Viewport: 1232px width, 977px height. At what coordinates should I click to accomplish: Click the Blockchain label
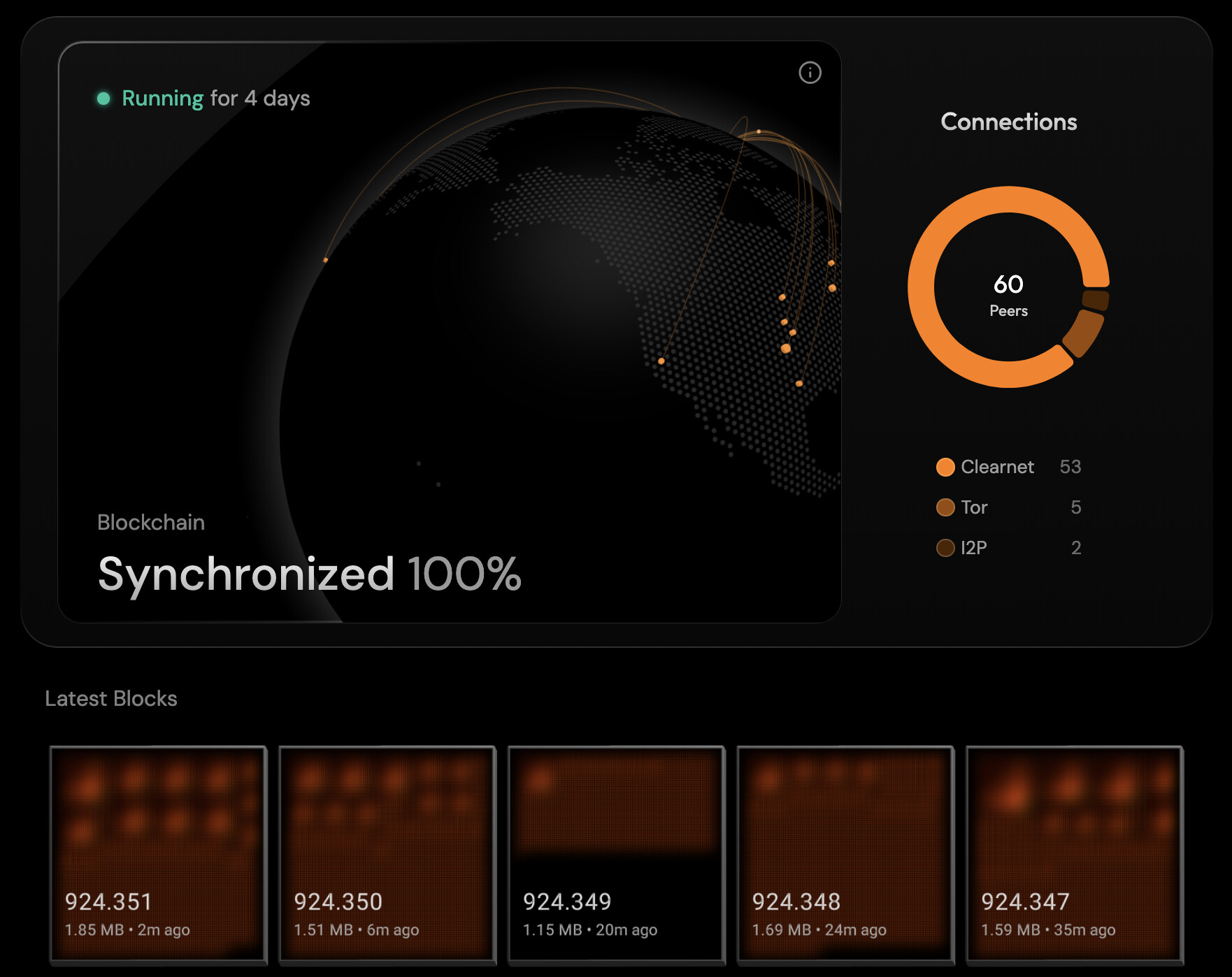[151, 522]
